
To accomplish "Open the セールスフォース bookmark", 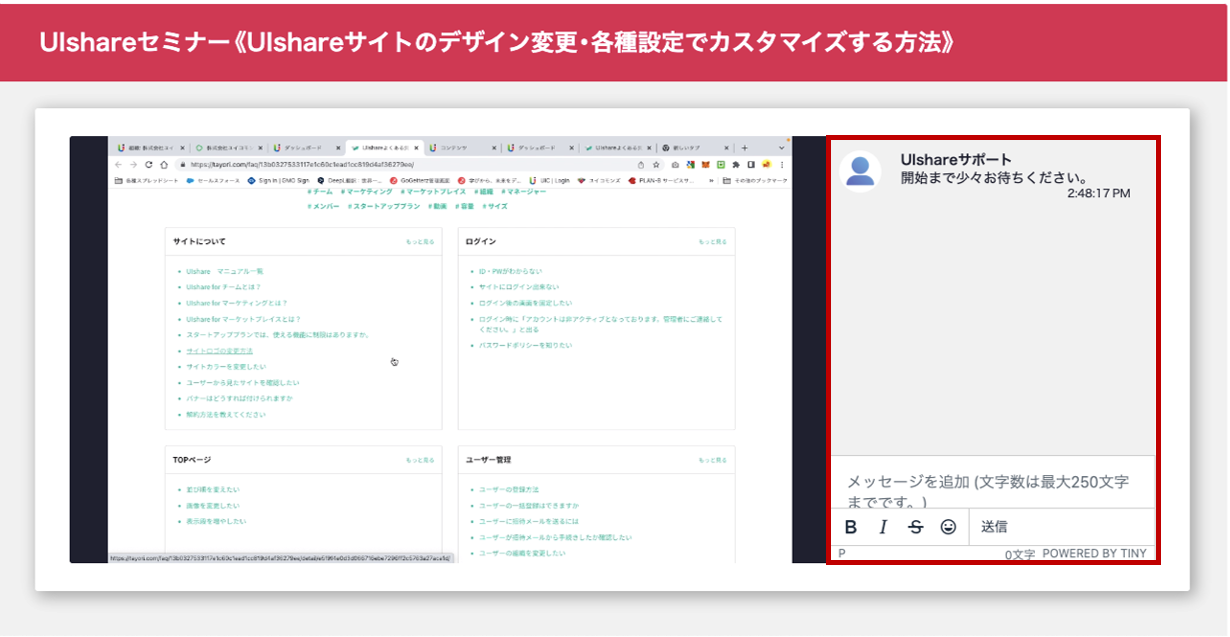I will click(x=212, y=180).
